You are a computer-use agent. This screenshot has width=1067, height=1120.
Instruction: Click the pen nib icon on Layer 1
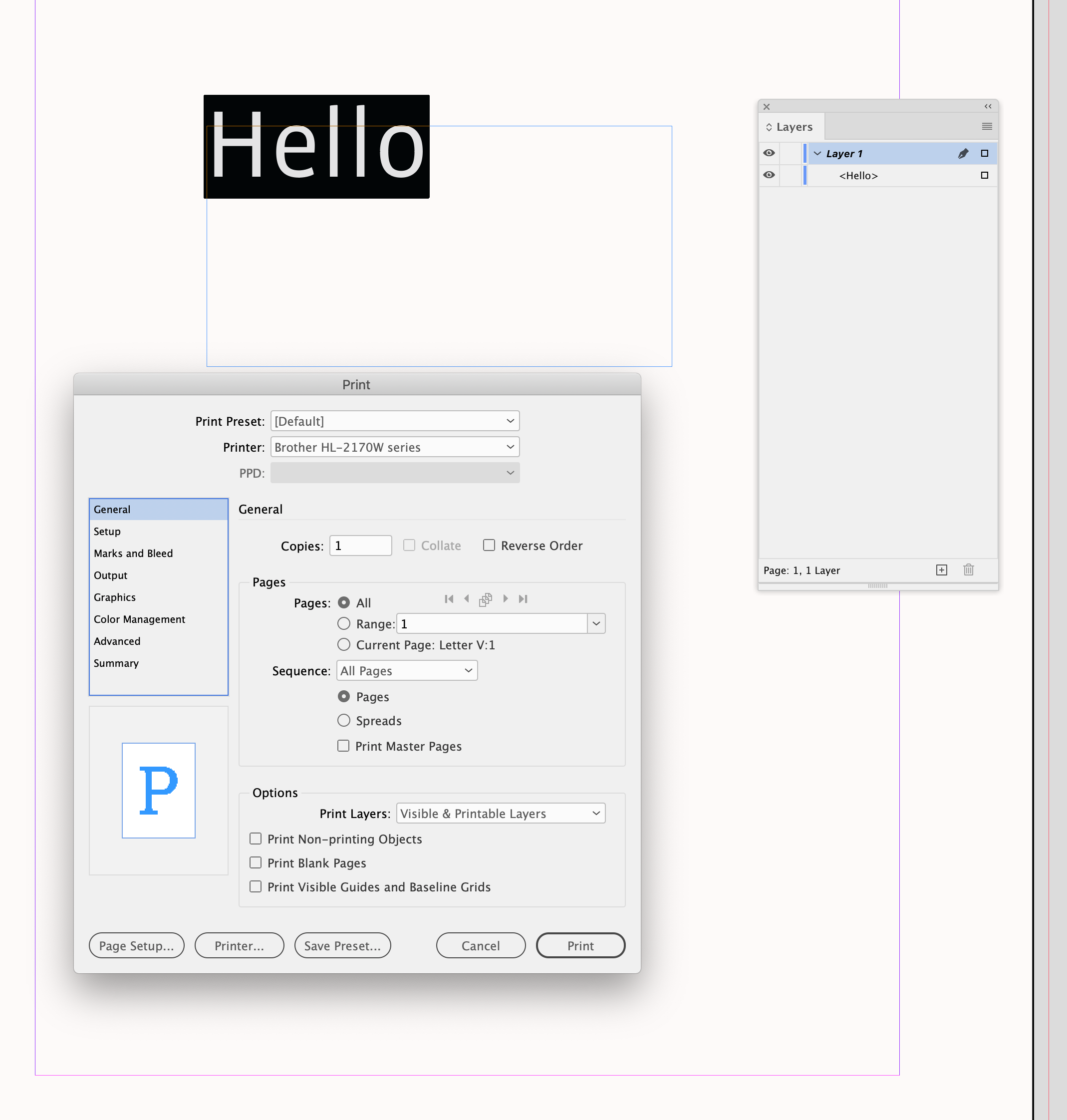click(963, 153)
